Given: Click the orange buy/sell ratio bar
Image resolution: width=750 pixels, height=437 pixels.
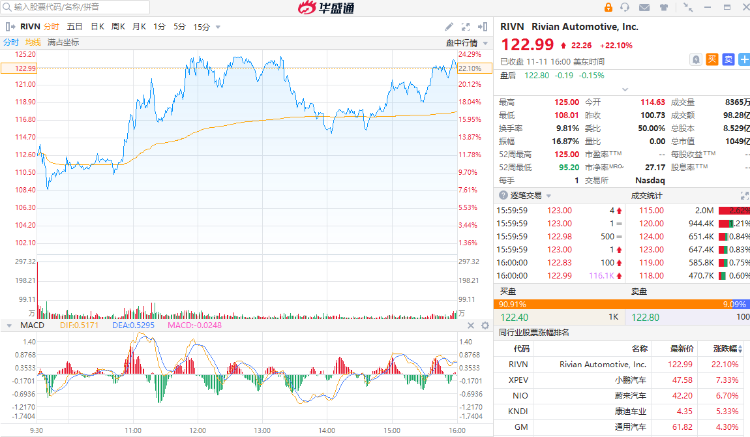Looking at the screenshot, I should (x=621, y=304).
